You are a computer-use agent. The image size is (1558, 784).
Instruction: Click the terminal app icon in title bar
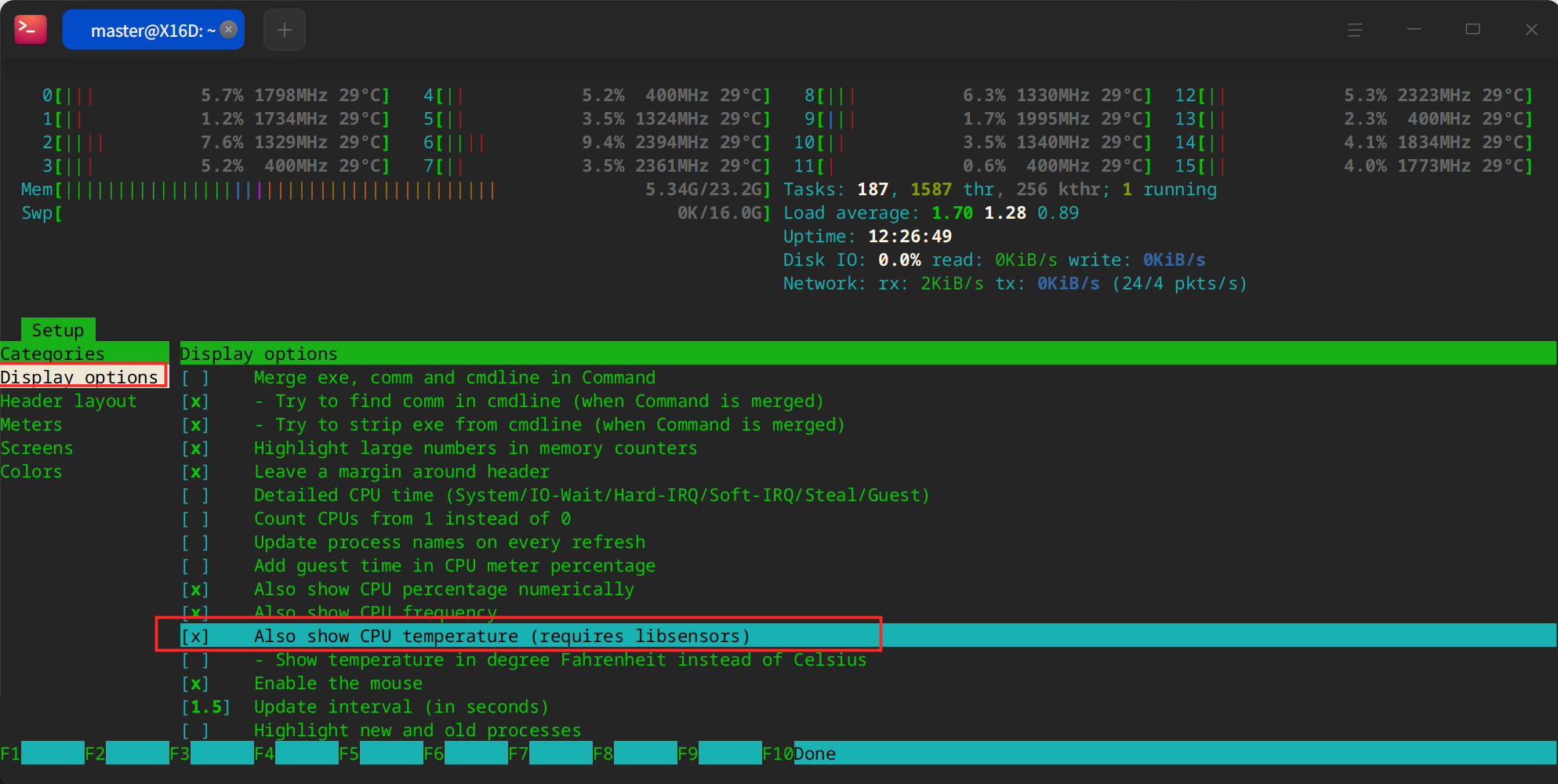pos(31,30)
